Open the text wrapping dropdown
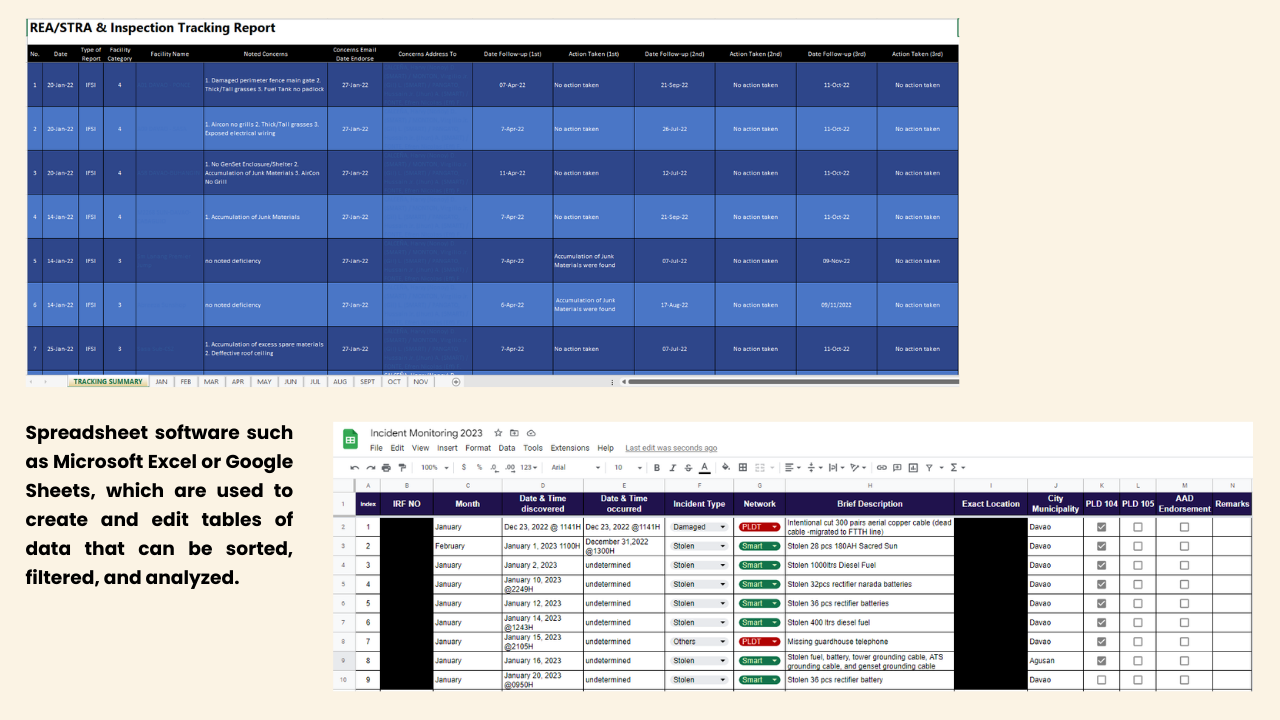The height and width of the screenshot is (720, 1280). 837,467
